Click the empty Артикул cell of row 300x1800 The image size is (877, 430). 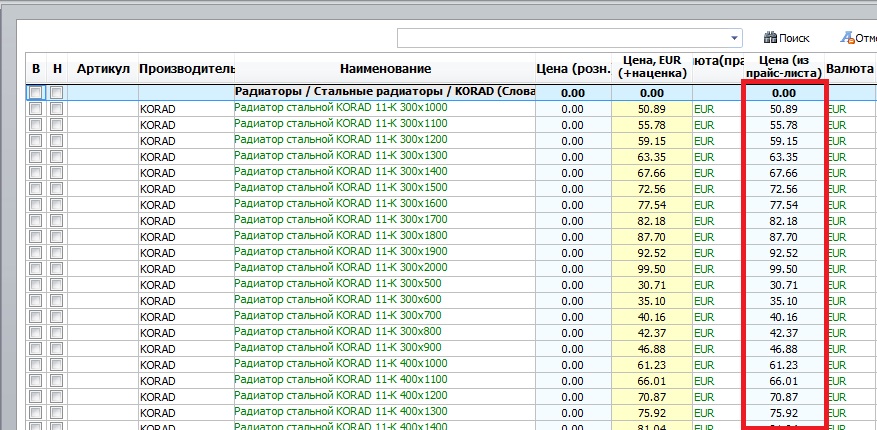point(103,237)
